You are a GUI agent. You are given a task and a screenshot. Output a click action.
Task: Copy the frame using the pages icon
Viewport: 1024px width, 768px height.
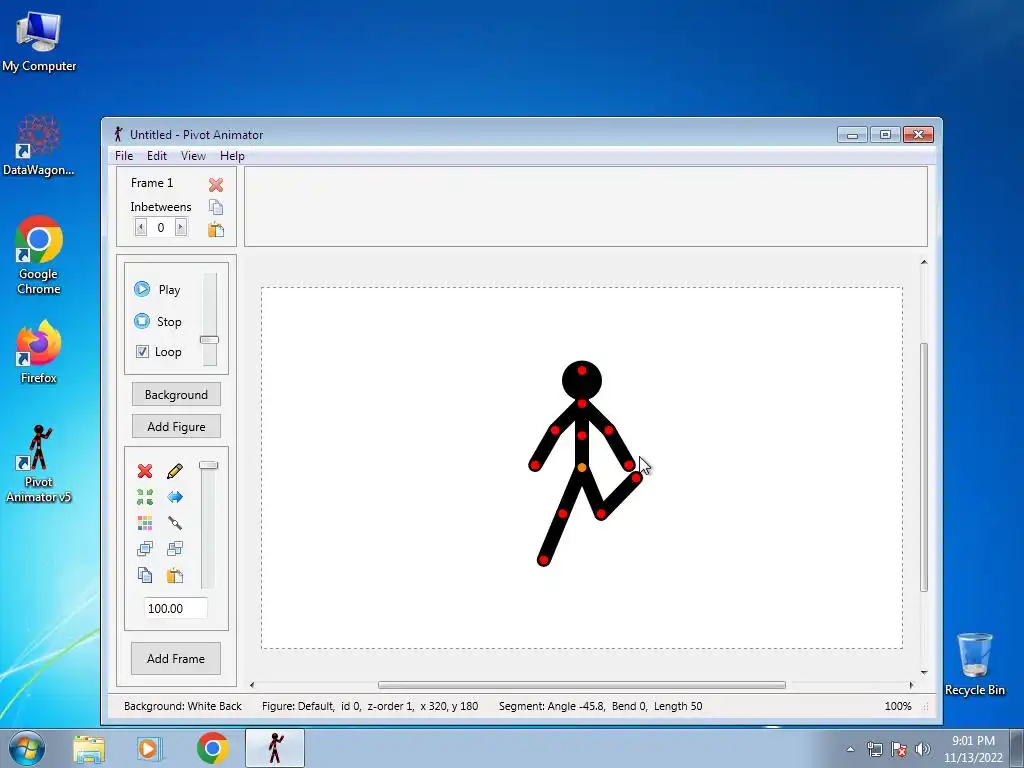coord(216,207)
